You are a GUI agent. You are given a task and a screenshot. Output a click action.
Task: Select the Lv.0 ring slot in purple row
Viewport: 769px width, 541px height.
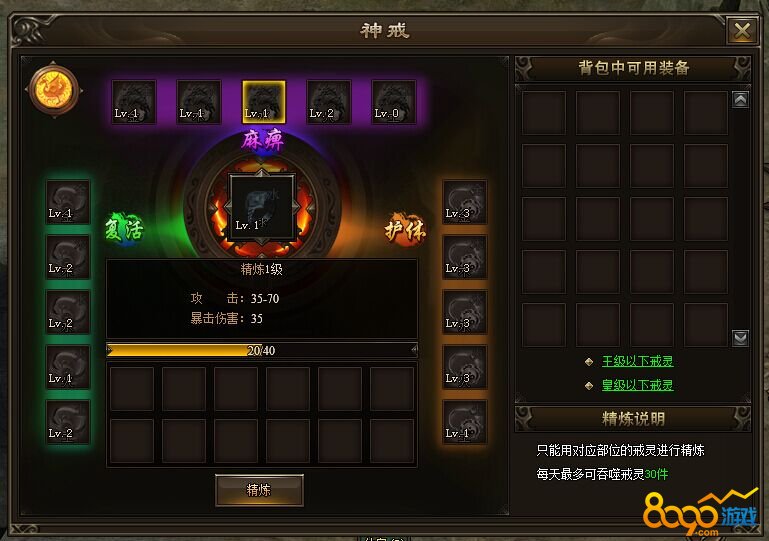[394, 102]
